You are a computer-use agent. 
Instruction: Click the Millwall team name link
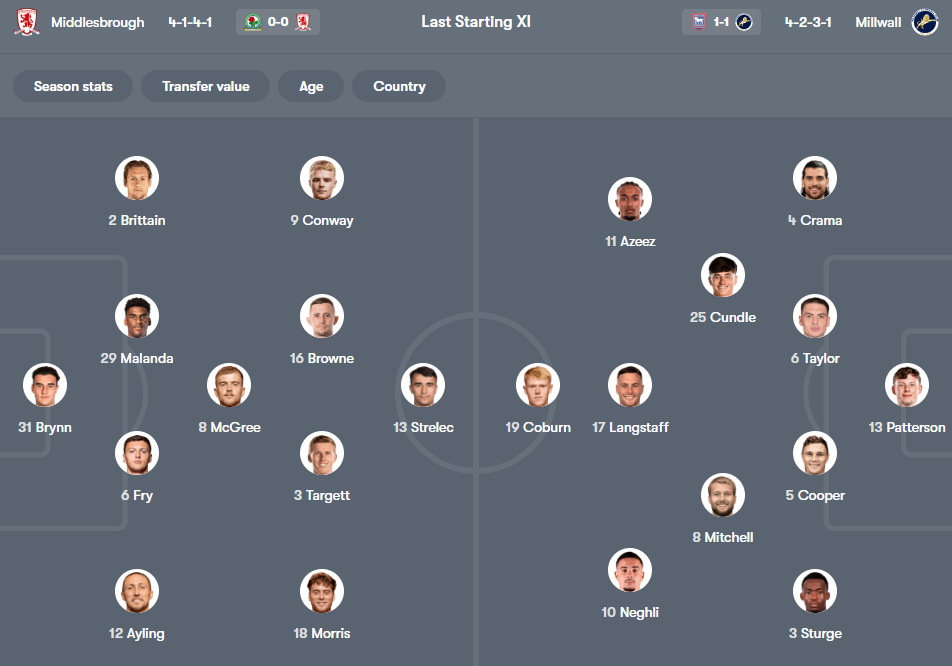(878, 22)
